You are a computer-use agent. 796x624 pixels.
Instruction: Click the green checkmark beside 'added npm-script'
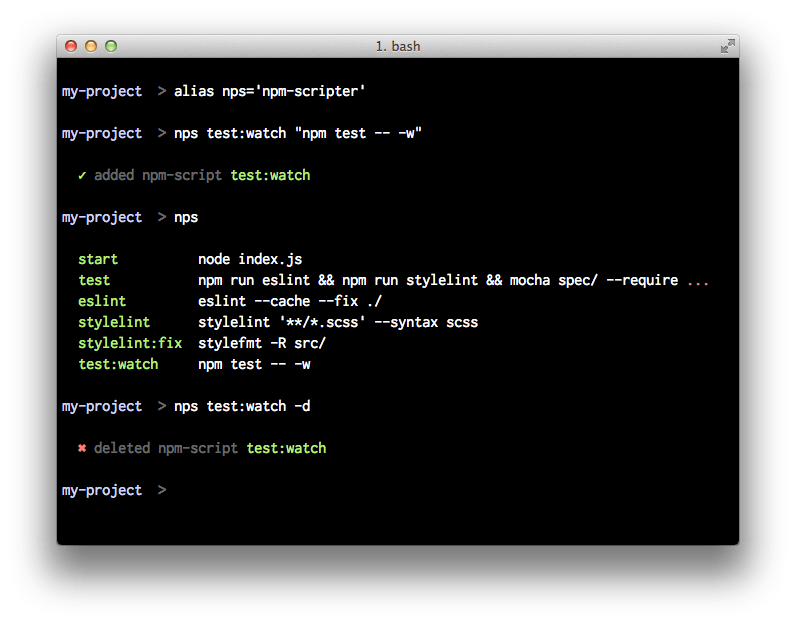82,176
